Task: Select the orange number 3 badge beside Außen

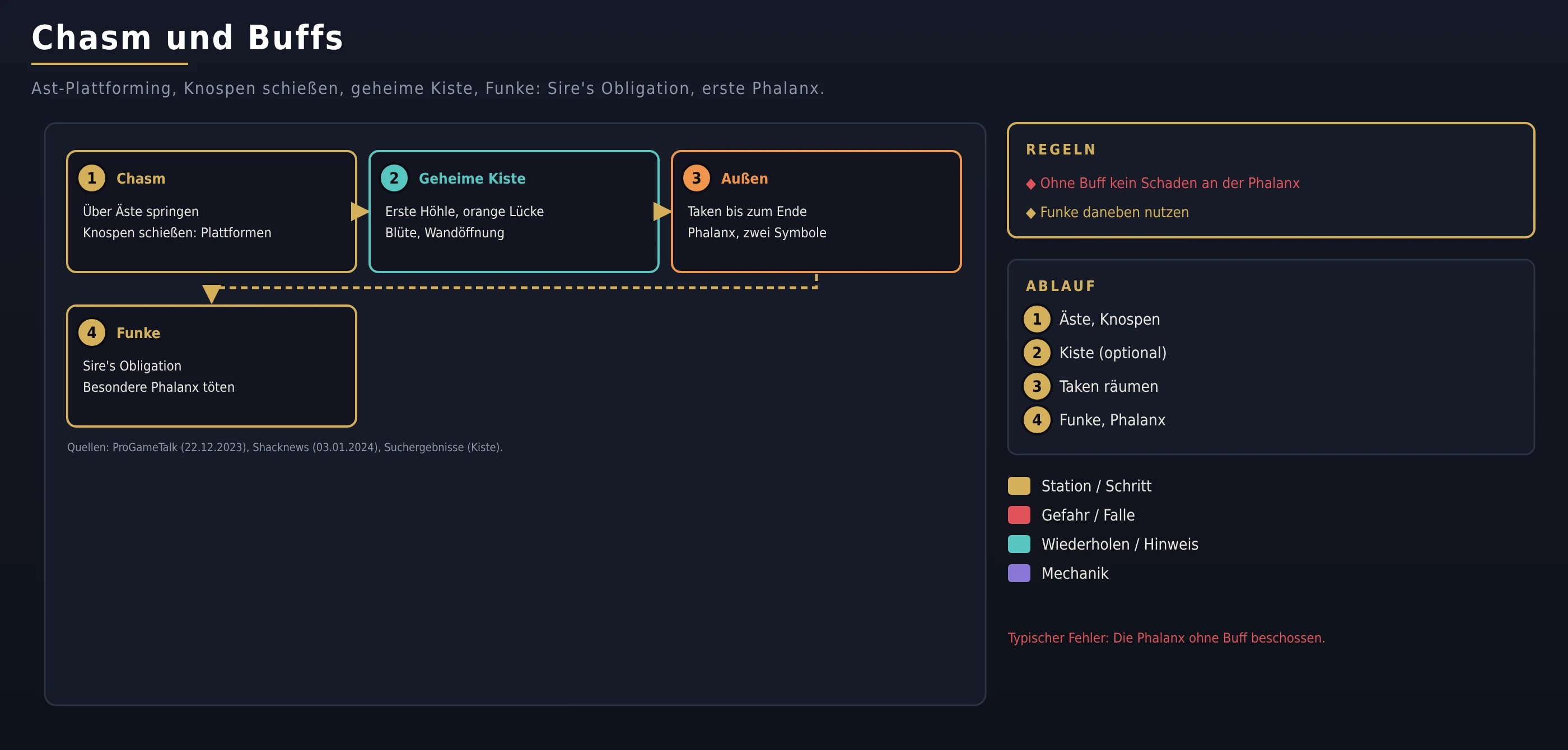Action: tap(696, 178)
